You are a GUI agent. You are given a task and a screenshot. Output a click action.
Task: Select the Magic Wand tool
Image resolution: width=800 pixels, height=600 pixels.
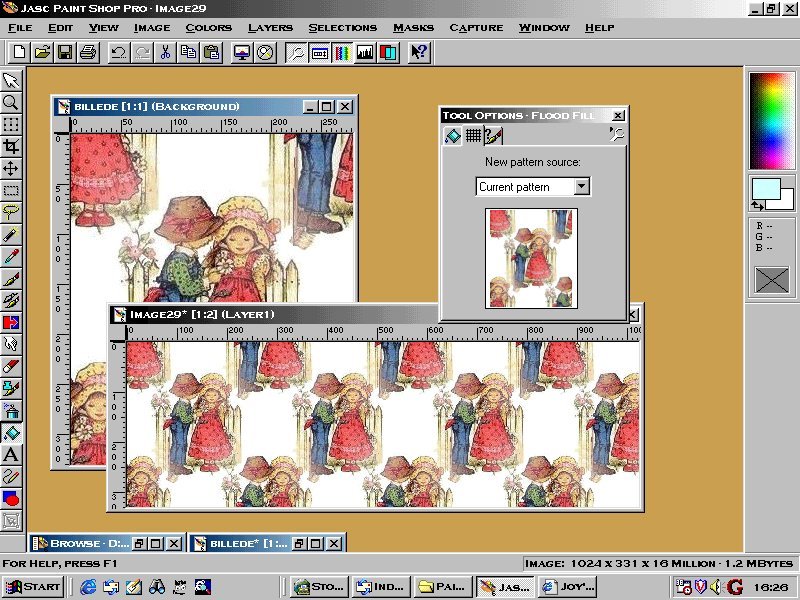(x=11, y=234)
